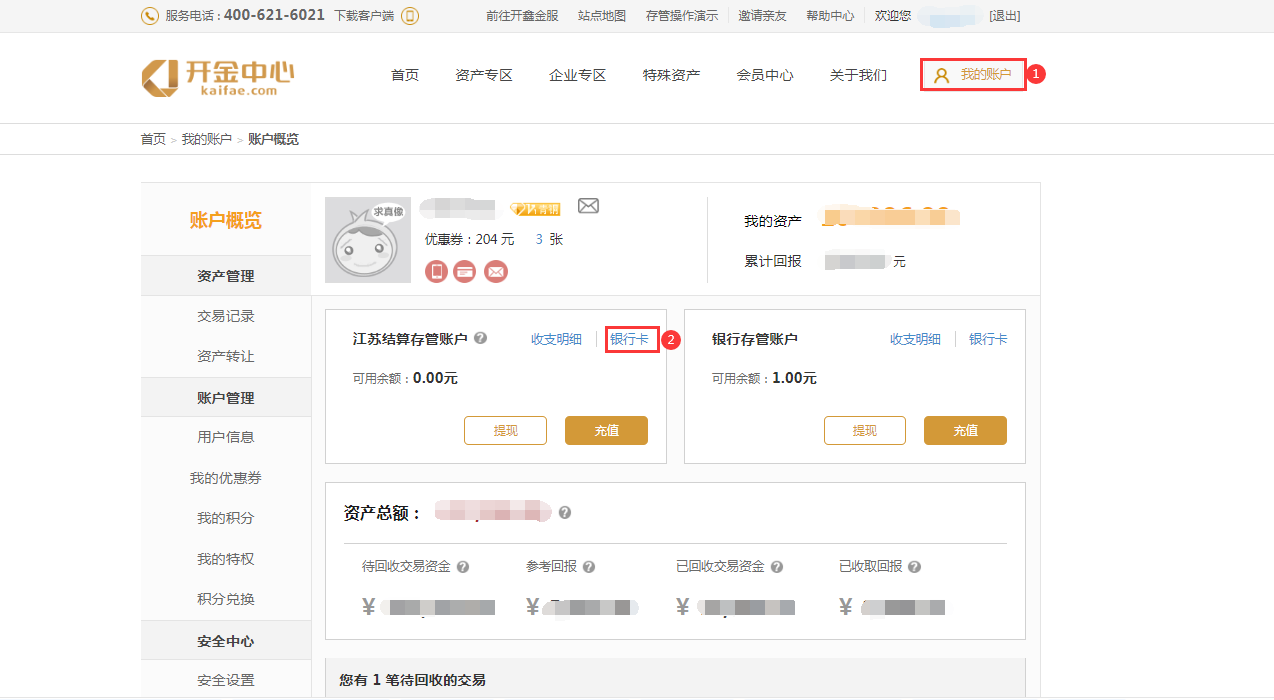
Task: Select 账户概览 in the sidebar
Action: (226, 221)
